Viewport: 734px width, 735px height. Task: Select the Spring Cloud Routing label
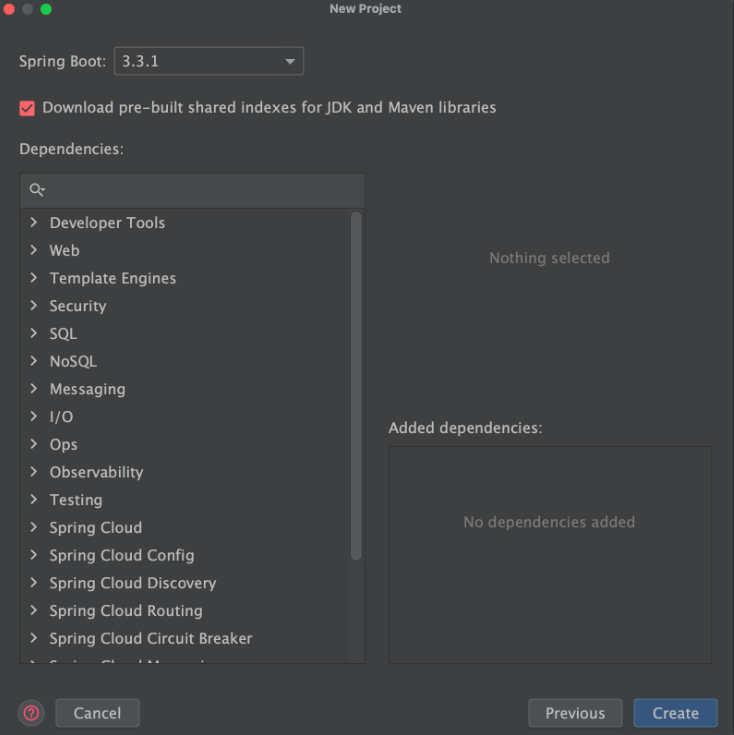126,610
